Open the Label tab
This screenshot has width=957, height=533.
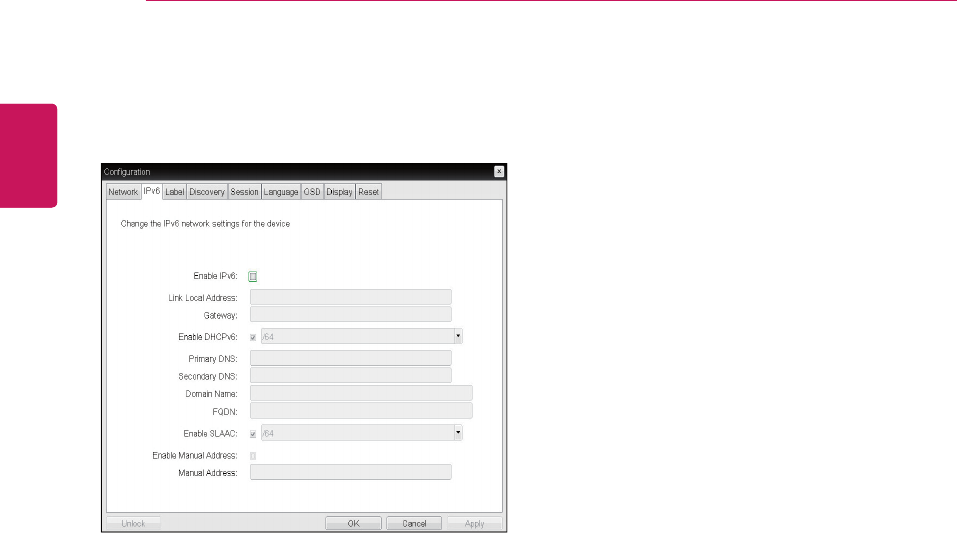(x=175, y=192)
